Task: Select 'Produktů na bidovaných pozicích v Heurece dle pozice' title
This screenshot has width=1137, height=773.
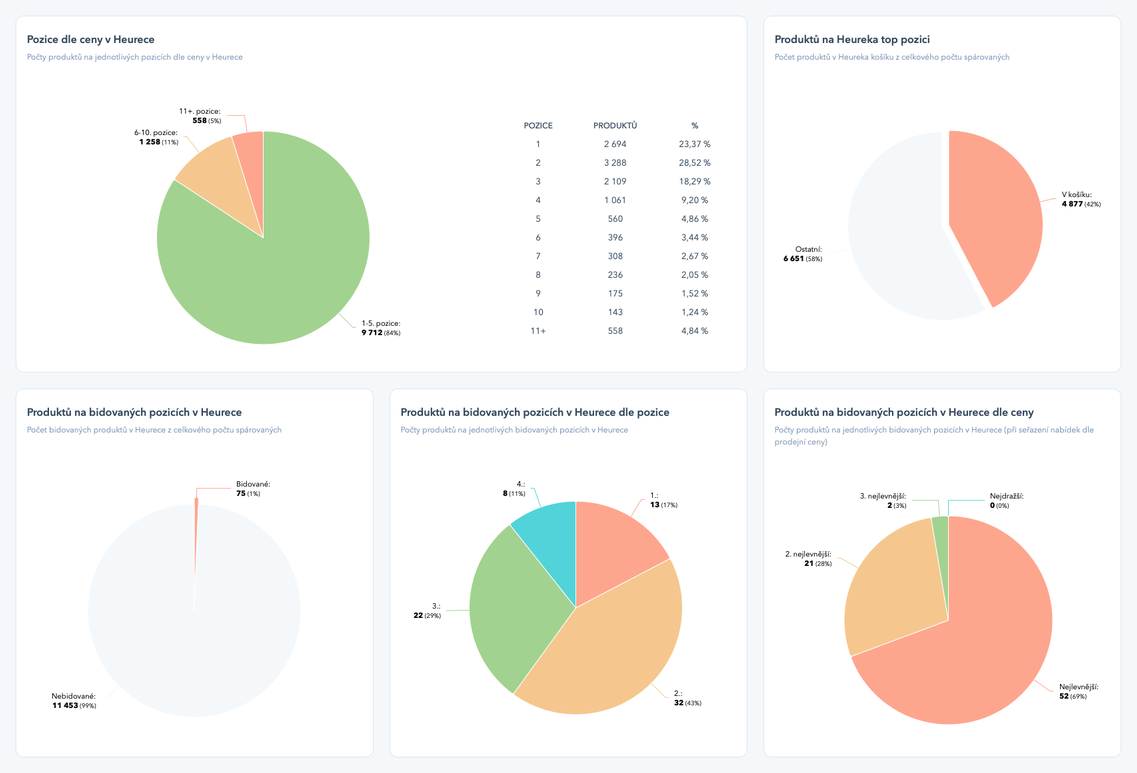Action: pos(535,412)
